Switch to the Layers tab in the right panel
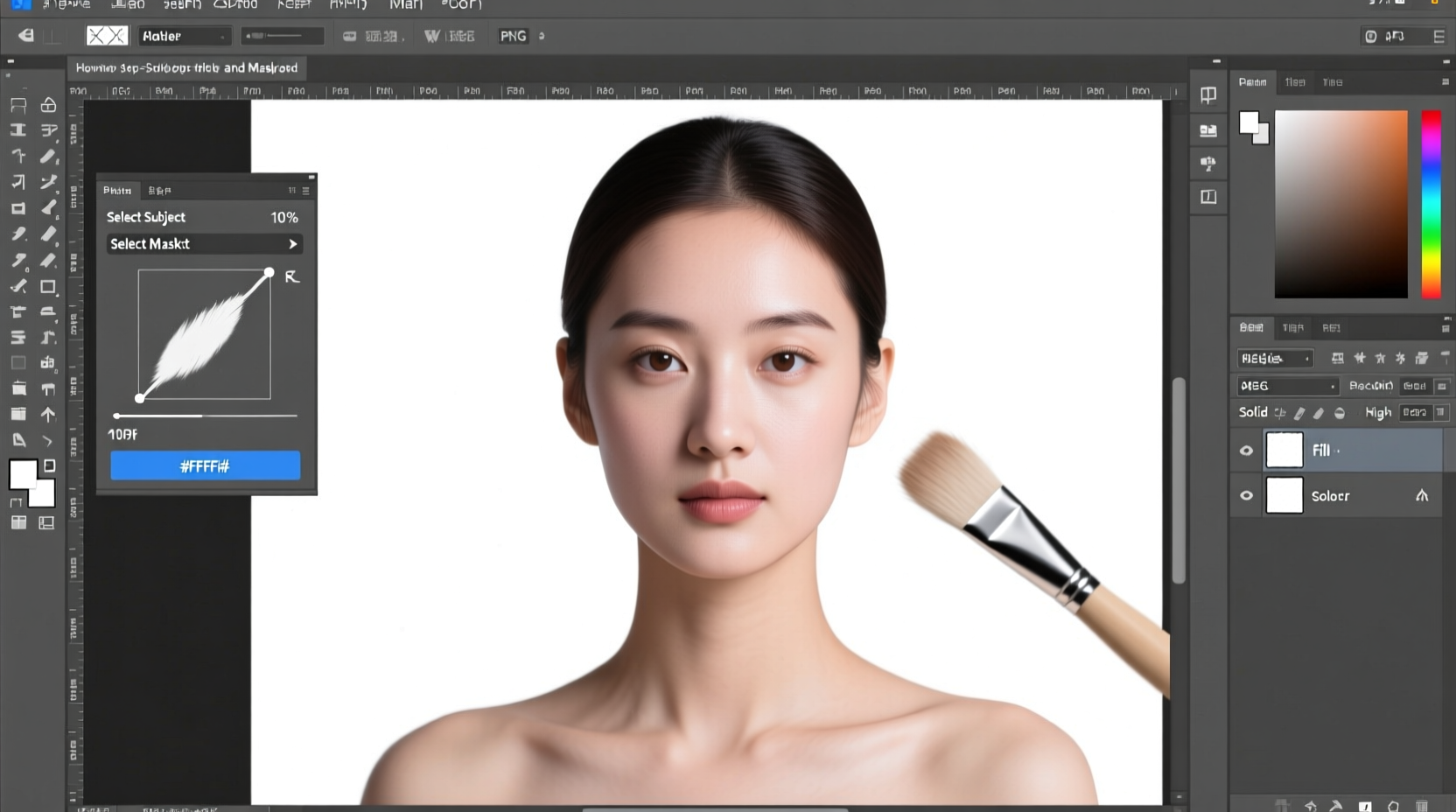The image size is (1456, 812). (1252, 327)
